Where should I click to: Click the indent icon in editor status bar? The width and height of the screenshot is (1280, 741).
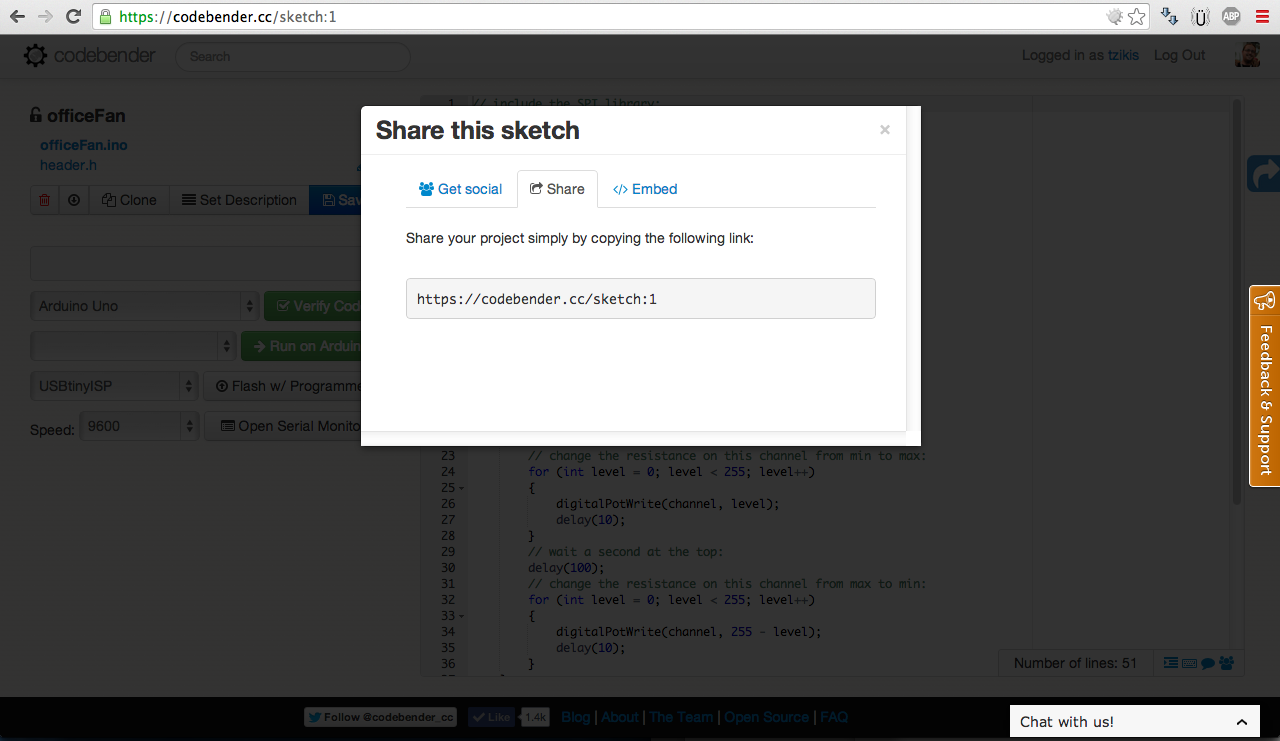pos(1171,663)
